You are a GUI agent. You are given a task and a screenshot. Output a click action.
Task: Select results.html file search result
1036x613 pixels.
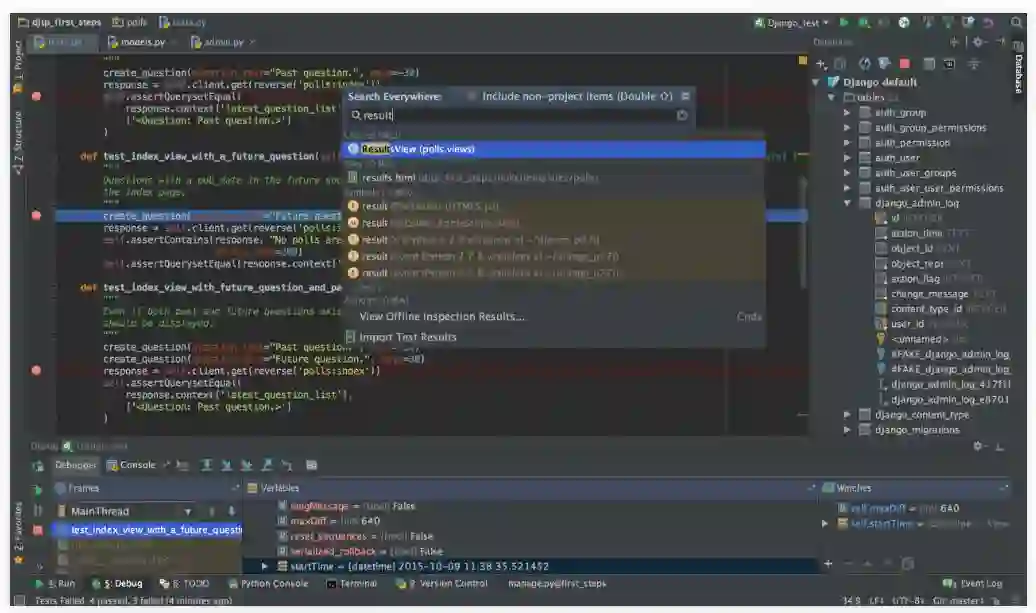click(554, 178)
